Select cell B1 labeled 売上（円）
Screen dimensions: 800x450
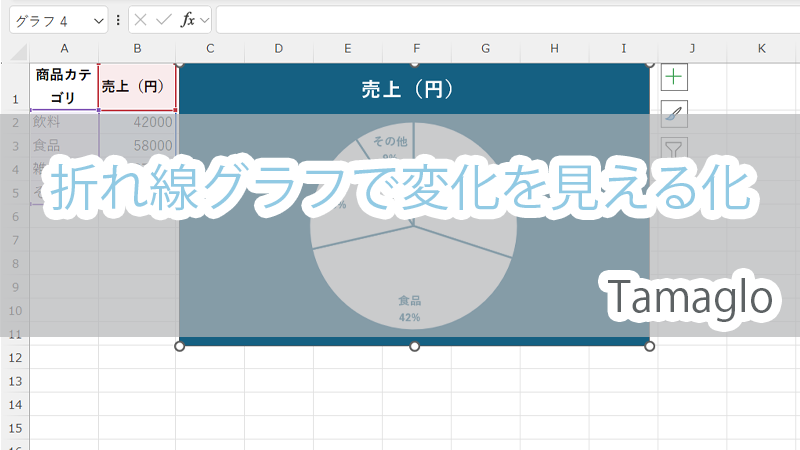pyautogui.click(x=137, y=87)
